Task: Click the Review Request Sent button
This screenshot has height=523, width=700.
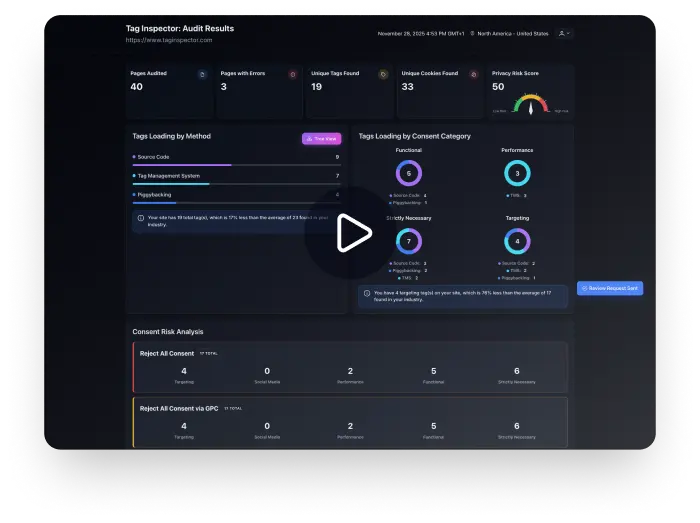Action: point(610,288)
